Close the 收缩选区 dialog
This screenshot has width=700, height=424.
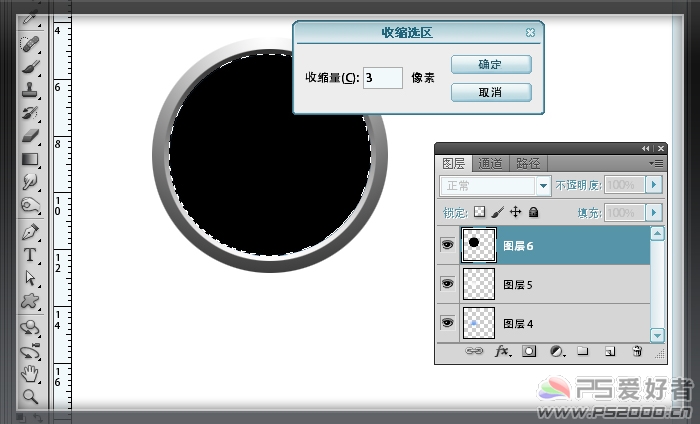pyautogui.click(x=530, y=33)
